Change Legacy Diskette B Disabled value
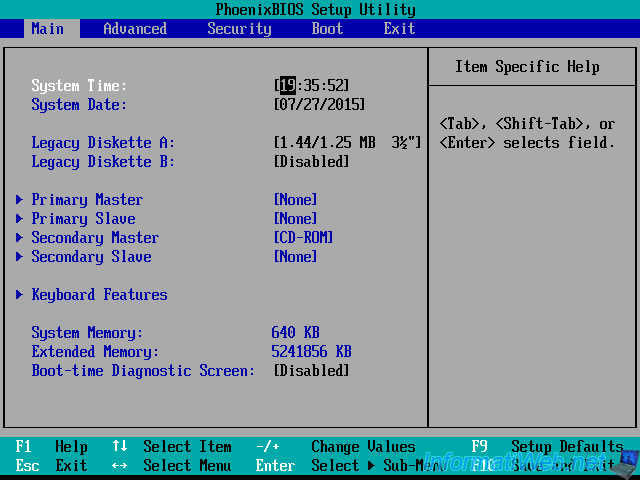Viewport: 640px width, 480px height. (311, 162)
